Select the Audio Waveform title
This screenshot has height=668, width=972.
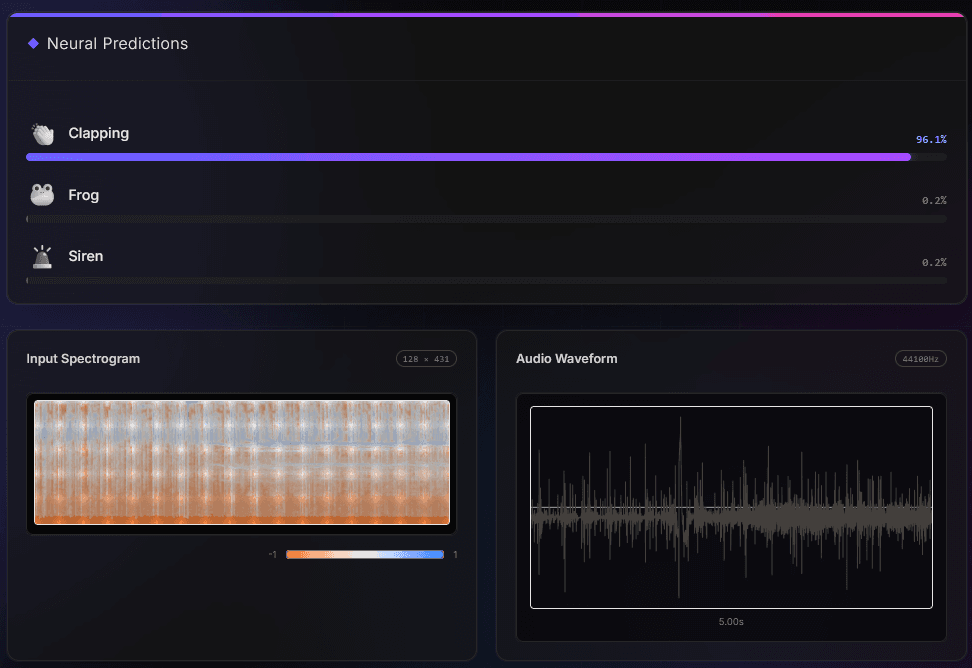click(x=567, y=359)
